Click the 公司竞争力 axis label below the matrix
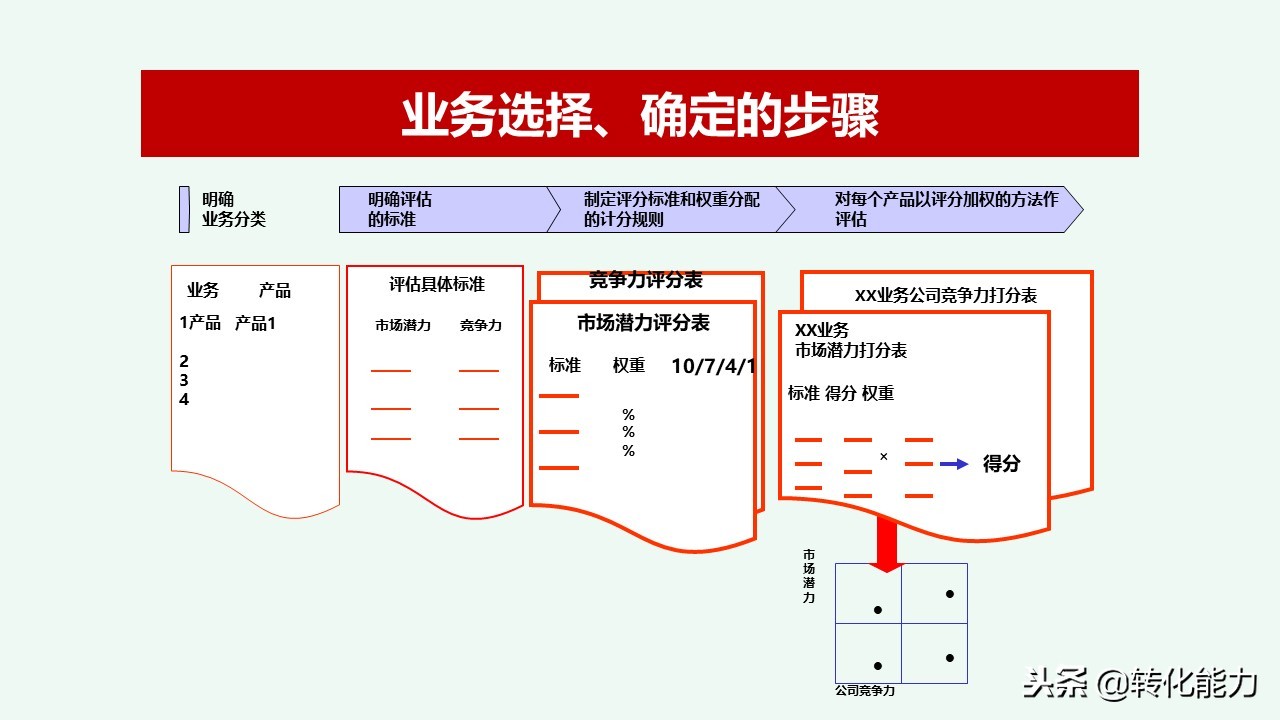This screenshot has width=1280, height=720. point(866,690)
